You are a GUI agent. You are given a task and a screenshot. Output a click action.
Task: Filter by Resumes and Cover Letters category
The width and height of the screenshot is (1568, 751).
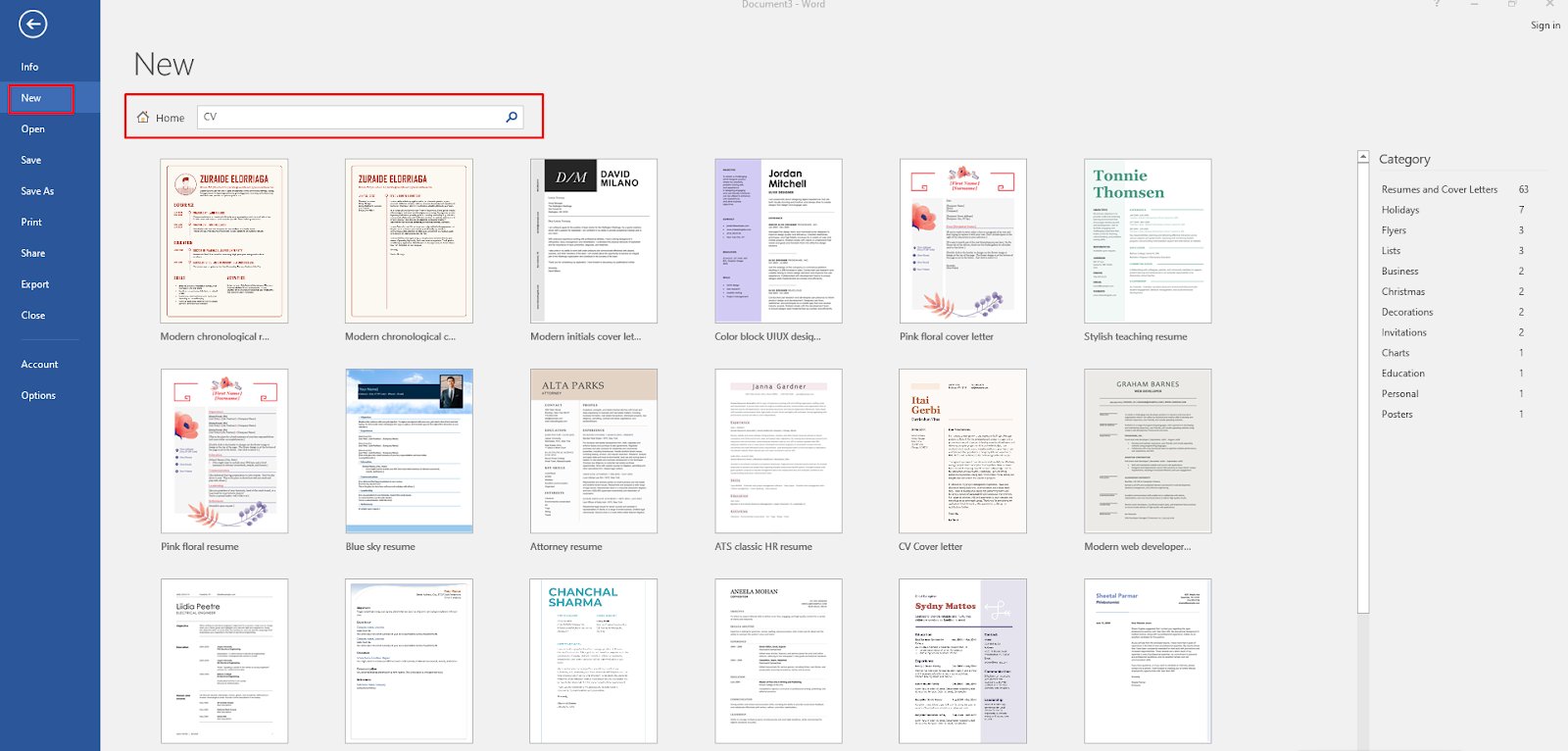tap(1439, 189)
